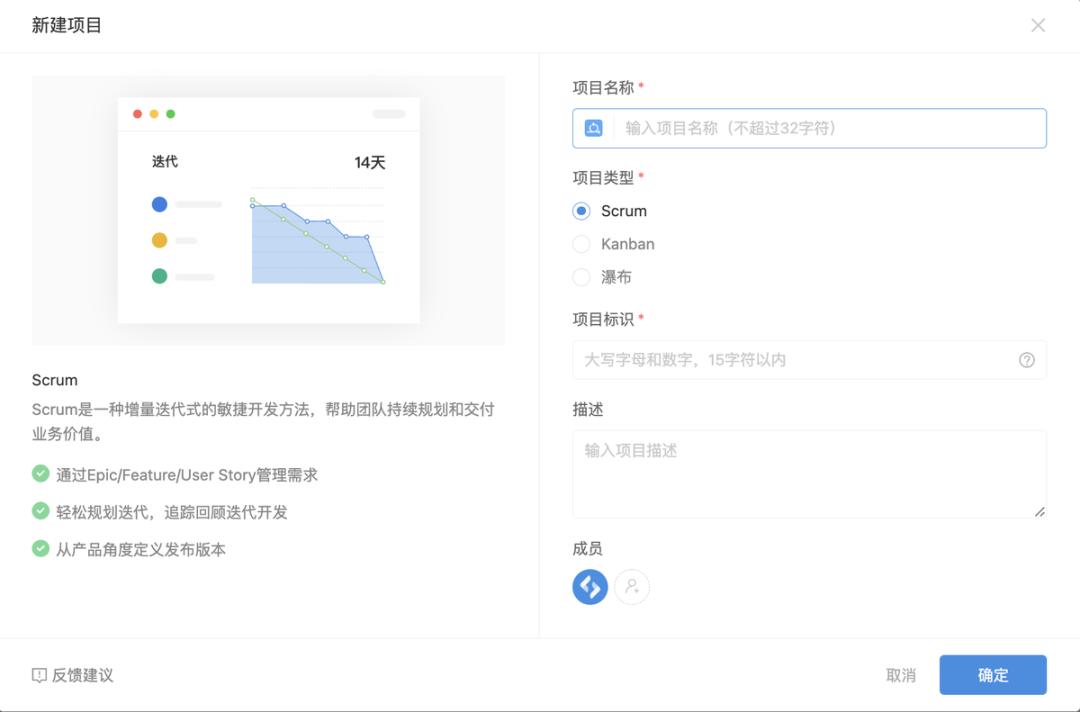
Task: Click the 通过Epic/Feature/User Story管理需求 text
Action: point(187,475)
